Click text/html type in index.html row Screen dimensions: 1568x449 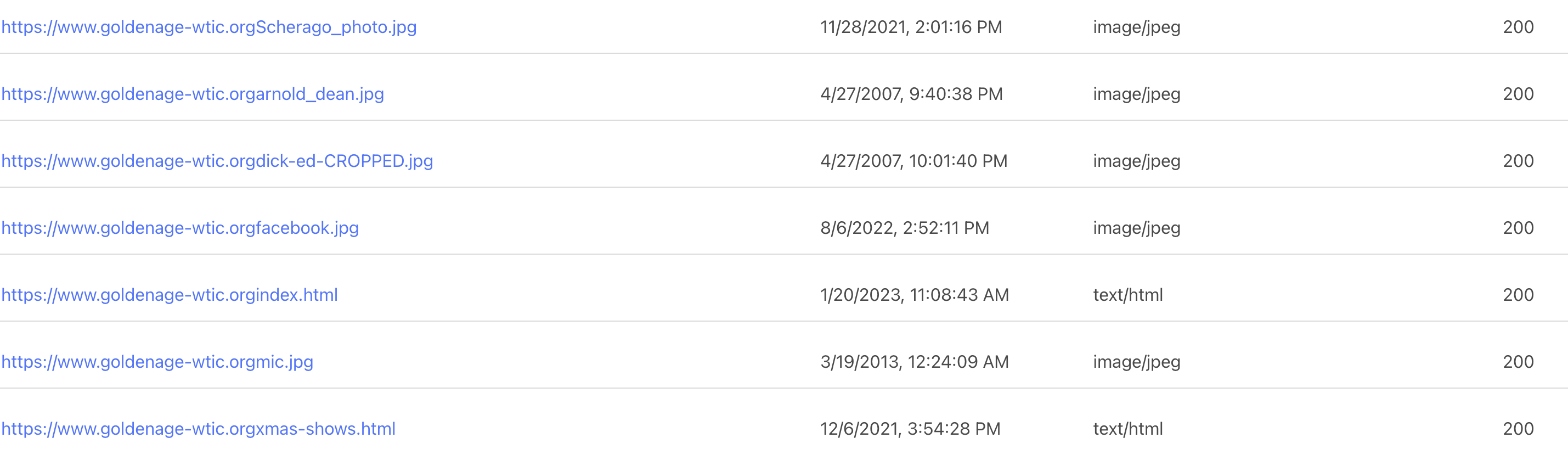point(1128,295)
